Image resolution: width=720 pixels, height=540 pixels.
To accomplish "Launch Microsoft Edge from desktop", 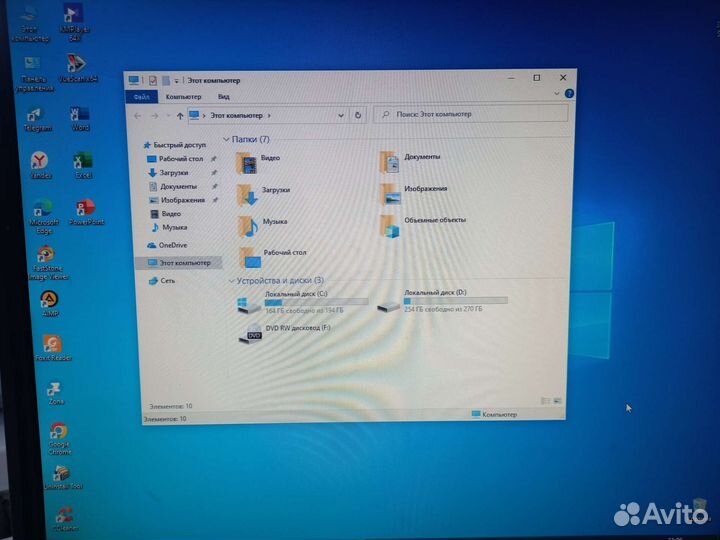I will 41,210.
